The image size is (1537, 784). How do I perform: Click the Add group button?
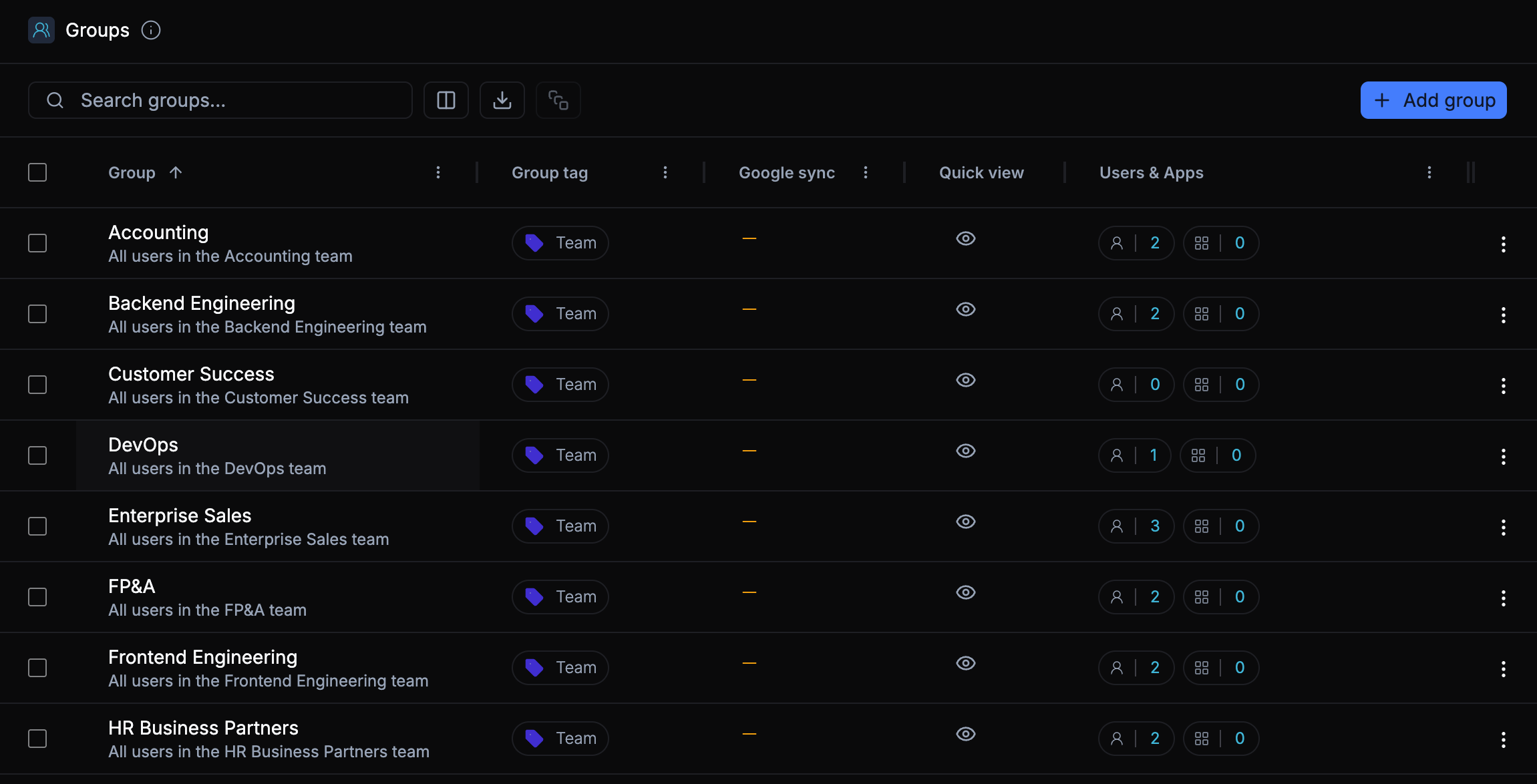[x=1433, y=100]
